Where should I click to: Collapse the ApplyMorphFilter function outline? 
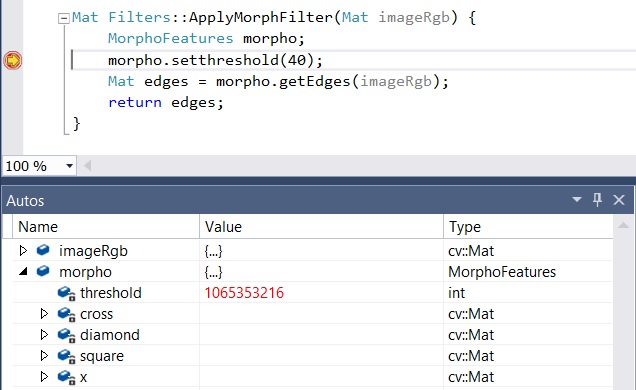[x=64, y=18]
